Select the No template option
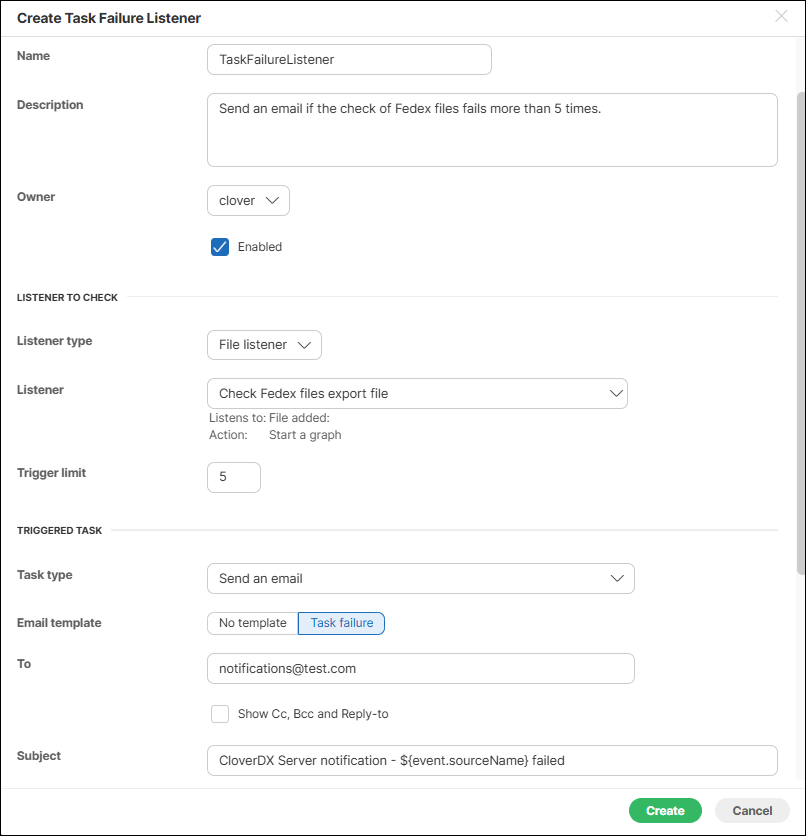 click(253, 623)
